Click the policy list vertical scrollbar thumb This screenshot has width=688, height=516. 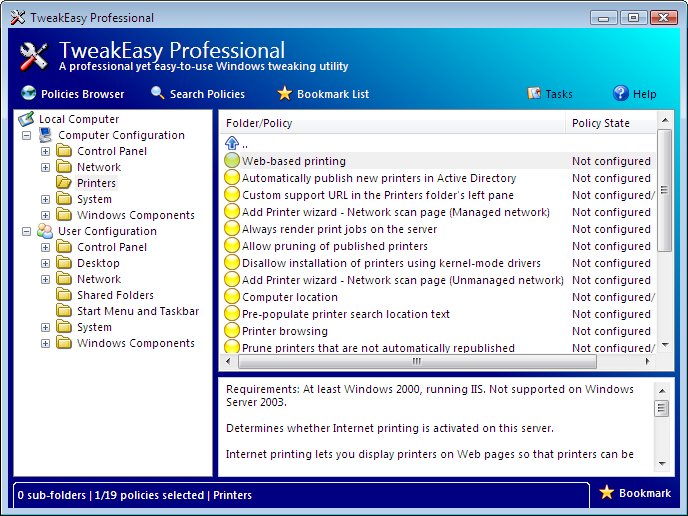coord(665,190)
